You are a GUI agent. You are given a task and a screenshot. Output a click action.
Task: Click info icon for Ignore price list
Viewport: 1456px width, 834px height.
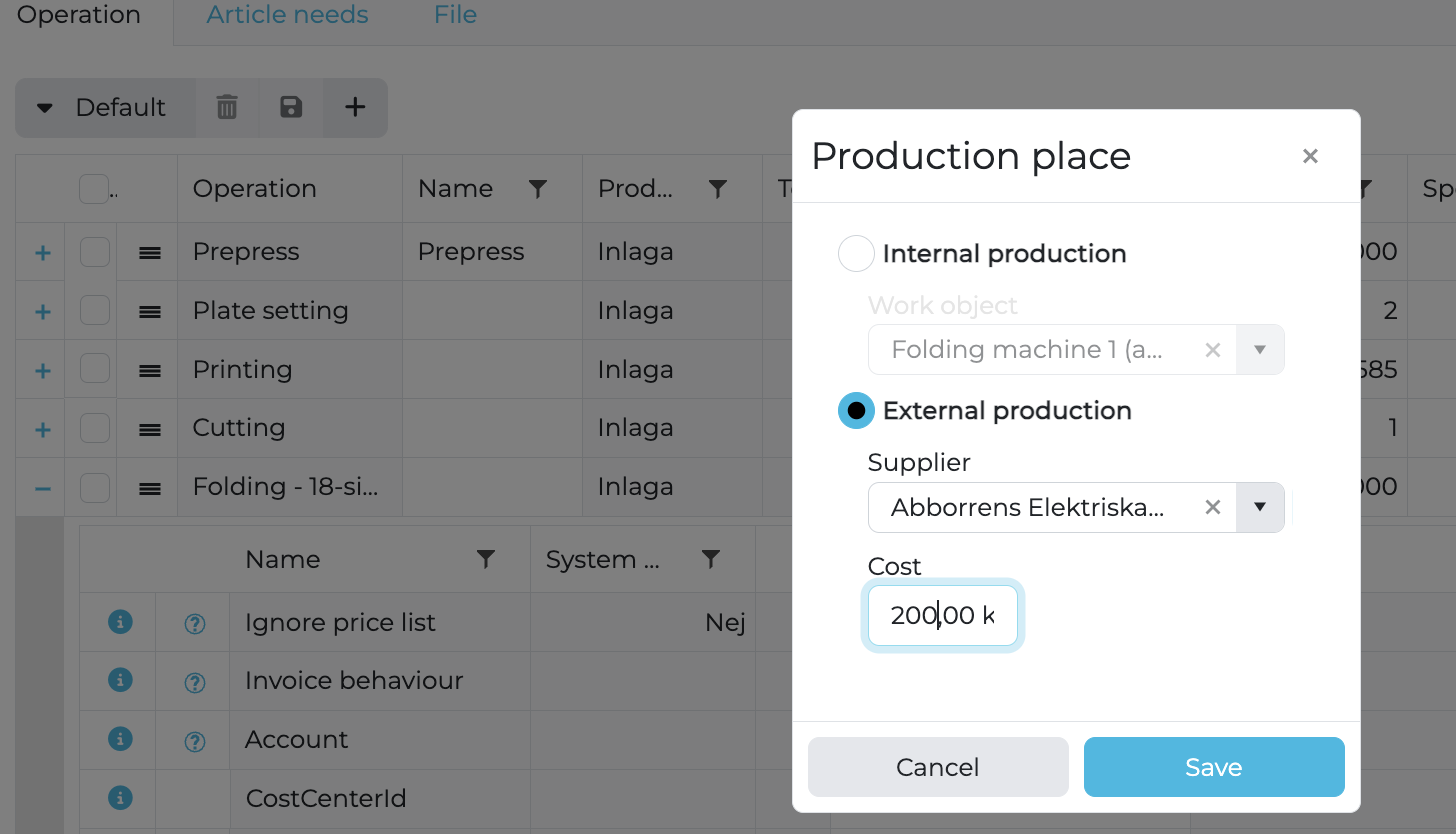pos(119,622)
